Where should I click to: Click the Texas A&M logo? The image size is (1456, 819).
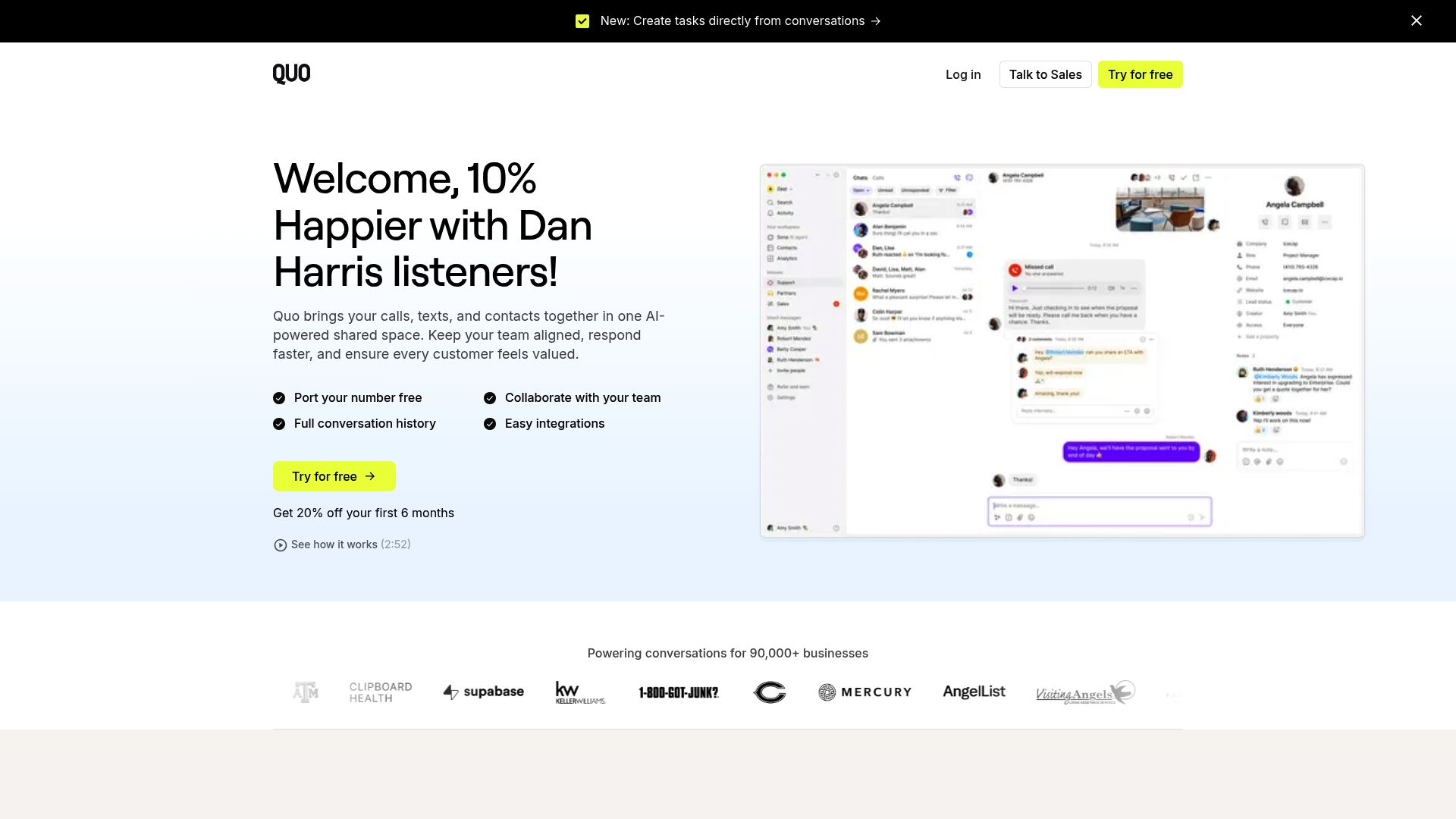tap(306, 692)
